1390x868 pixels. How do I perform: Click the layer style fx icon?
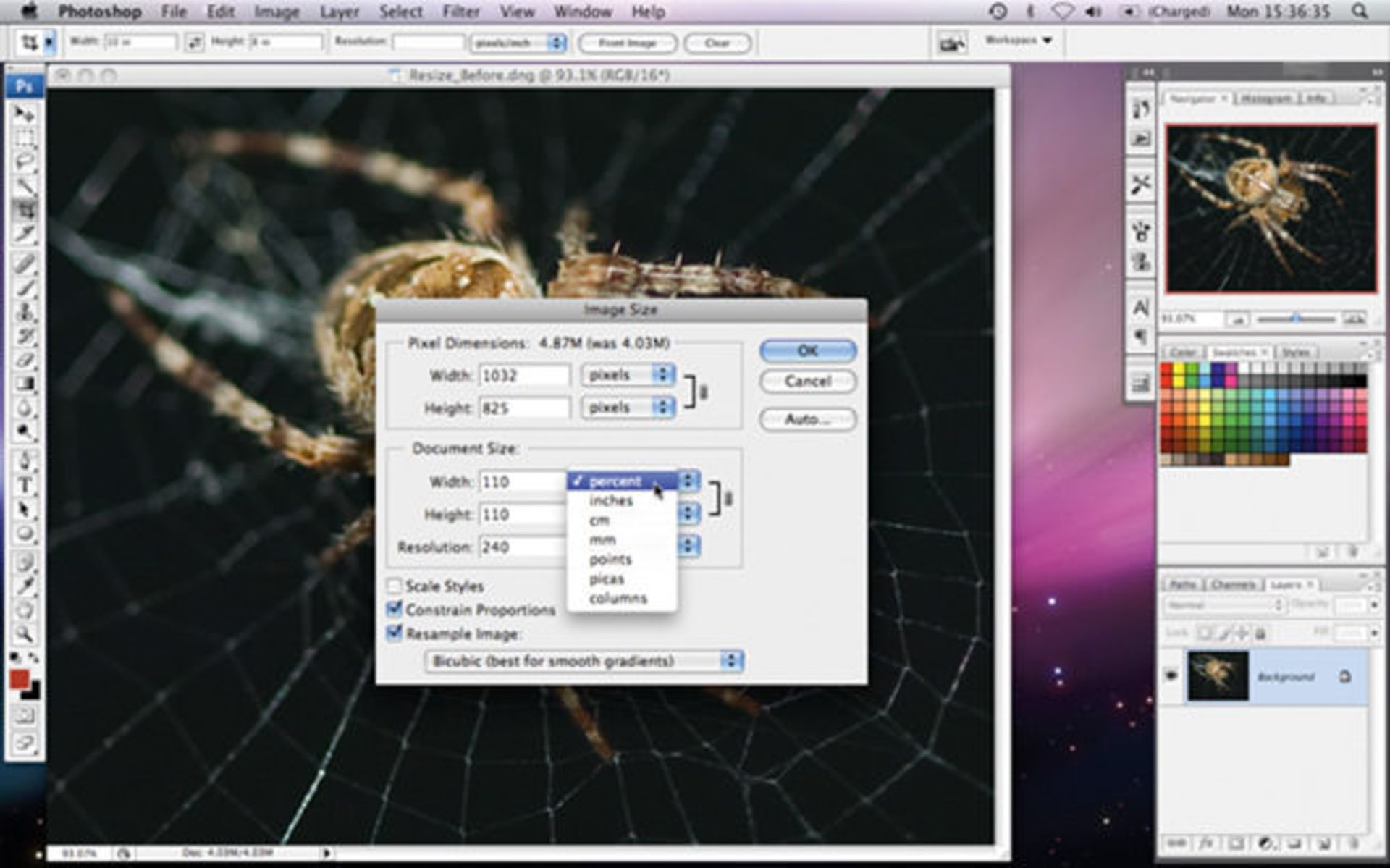[1207, 843]
